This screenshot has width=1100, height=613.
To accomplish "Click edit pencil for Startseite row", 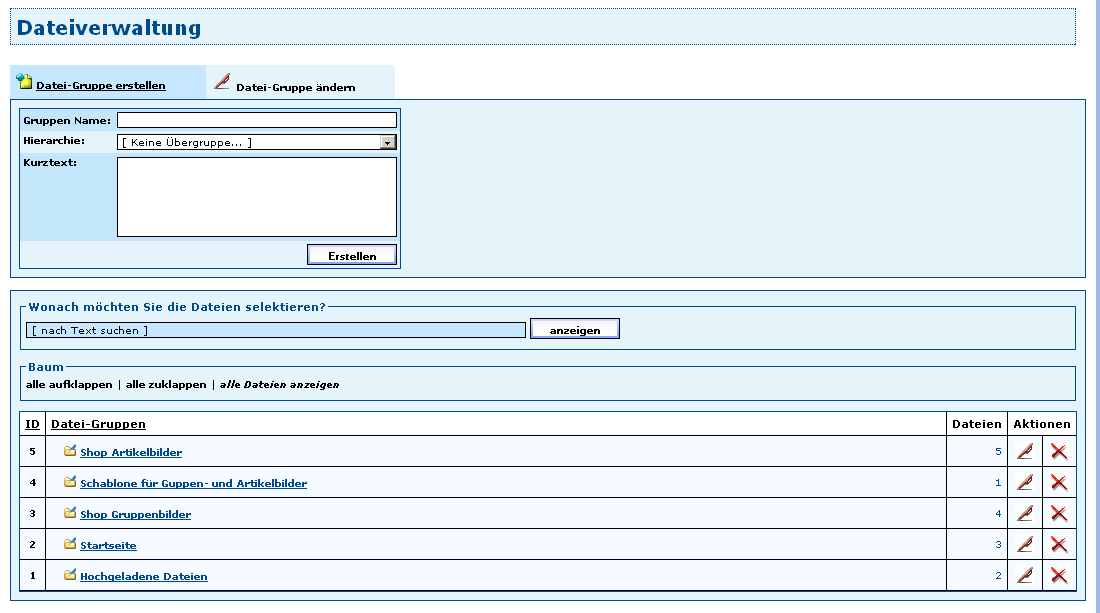I will coord(1024,545).
